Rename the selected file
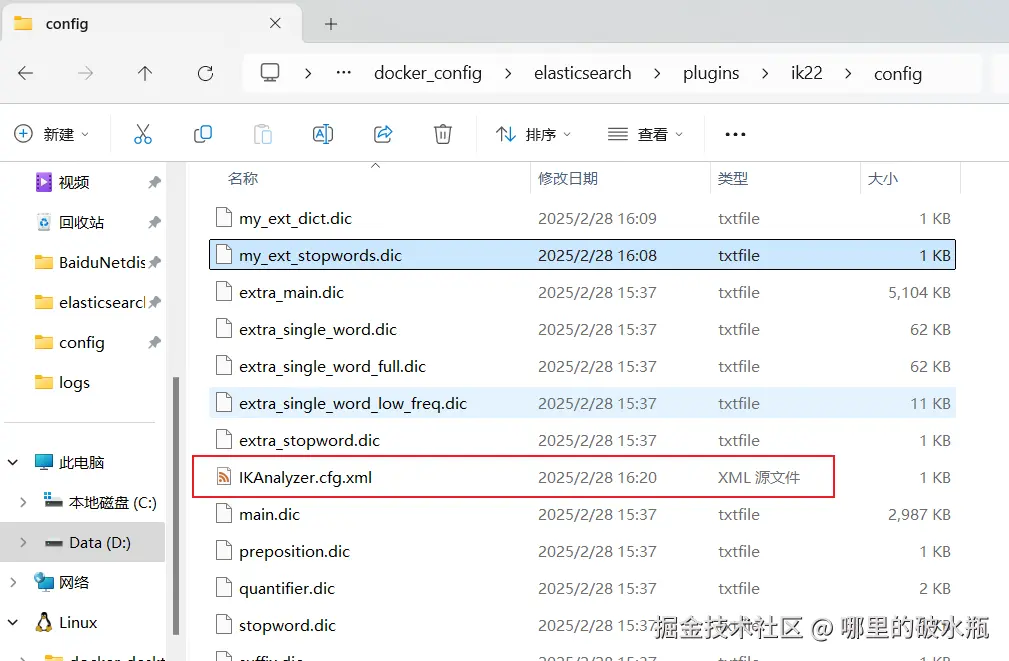Screen dimensions: 1009x661 pos(322,134)
